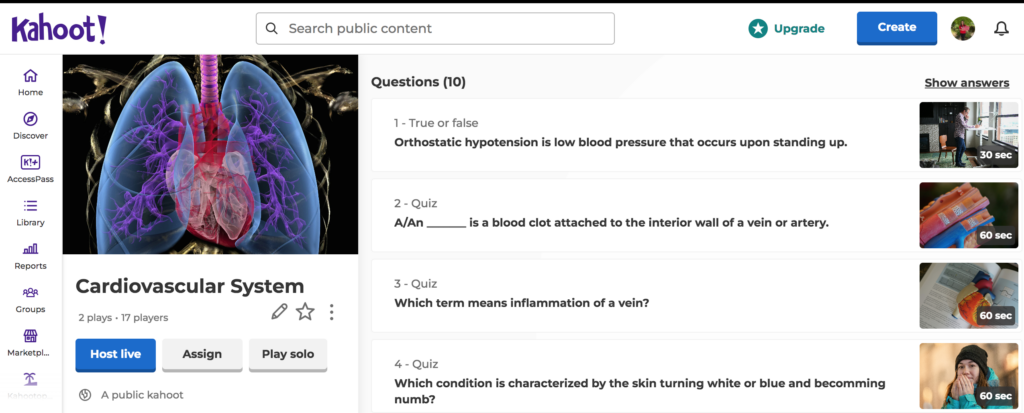
Task: Click the Assign button
Action: click(202, 354)
